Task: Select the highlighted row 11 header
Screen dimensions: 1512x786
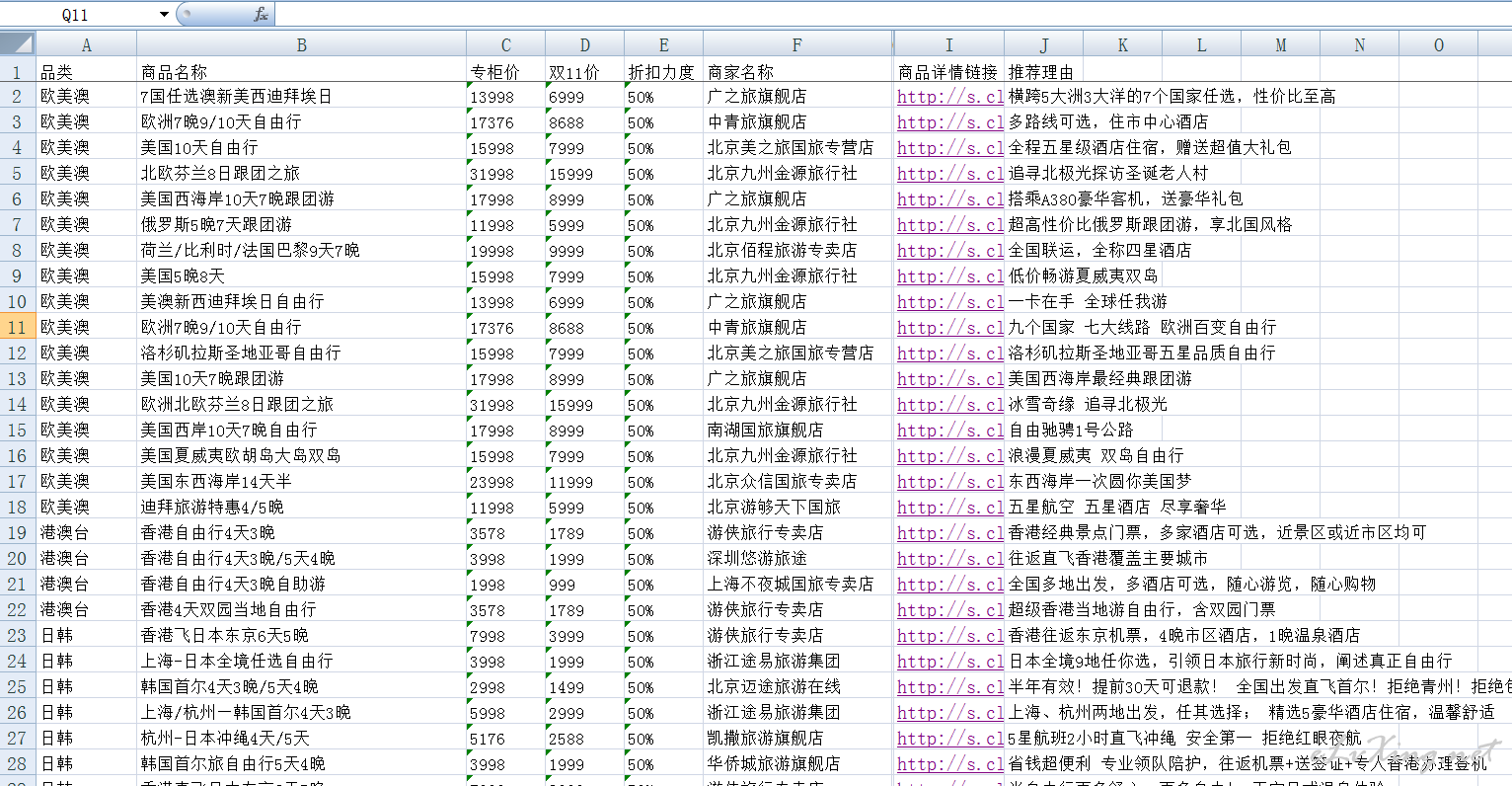Action: tap(18, 327)
